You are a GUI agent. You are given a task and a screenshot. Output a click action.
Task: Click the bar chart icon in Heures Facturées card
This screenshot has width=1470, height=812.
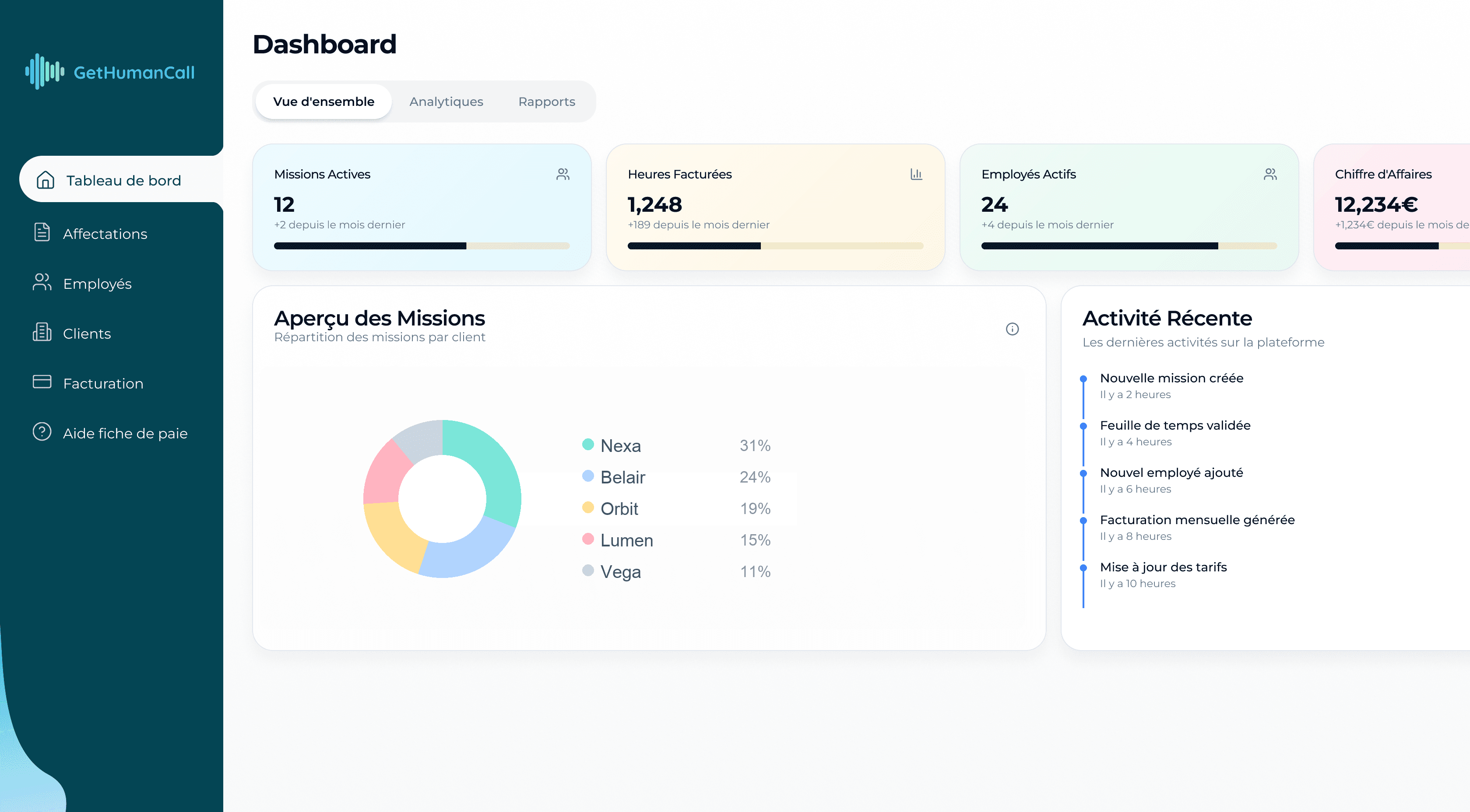pos(917,175)
